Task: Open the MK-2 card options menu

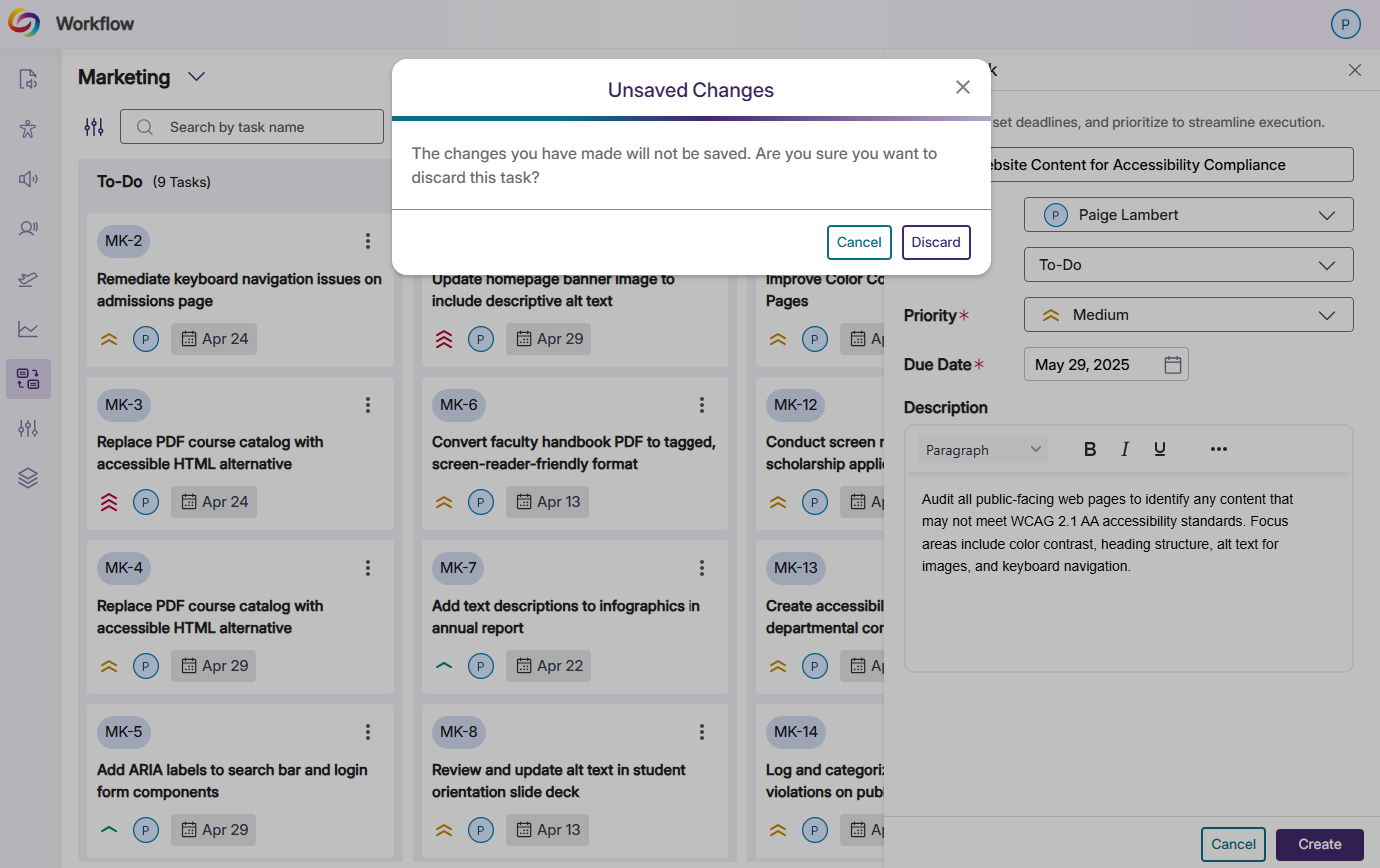Action: coord(368,241)
